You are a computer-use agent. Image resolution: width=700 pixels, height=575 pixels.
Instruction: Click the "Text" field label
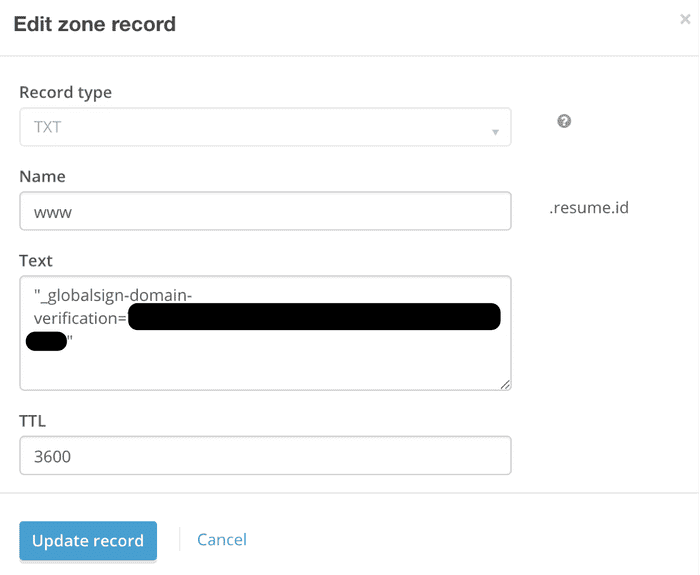tap(36, 260)
